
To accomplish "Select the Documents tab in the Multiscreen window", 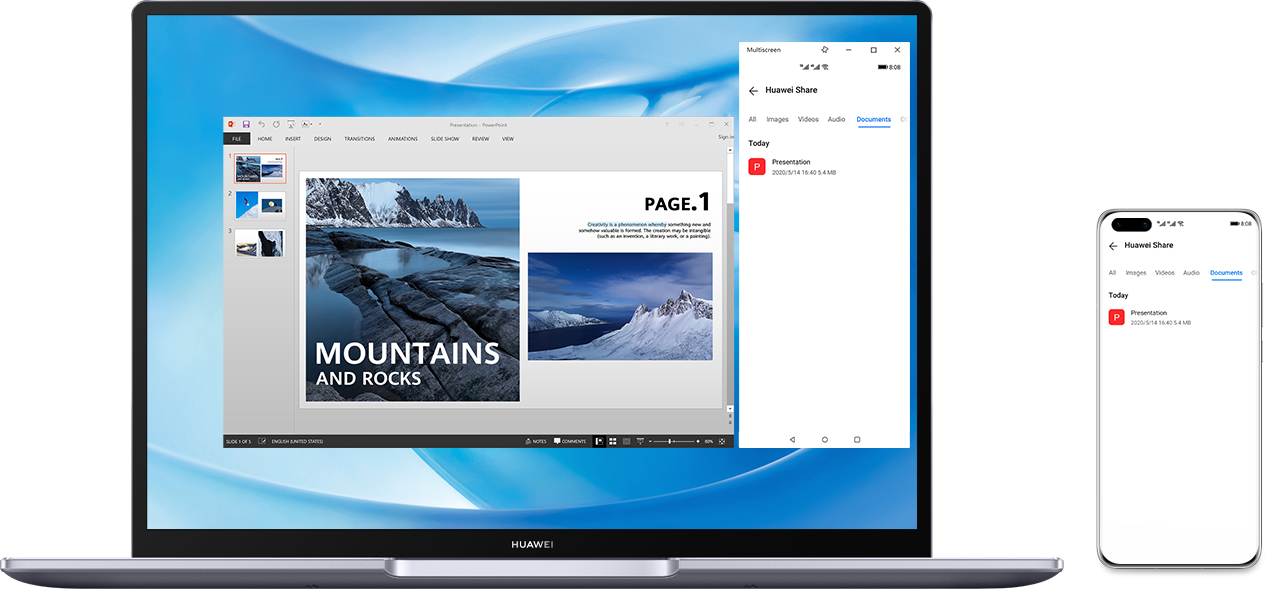I will [874, 120].
